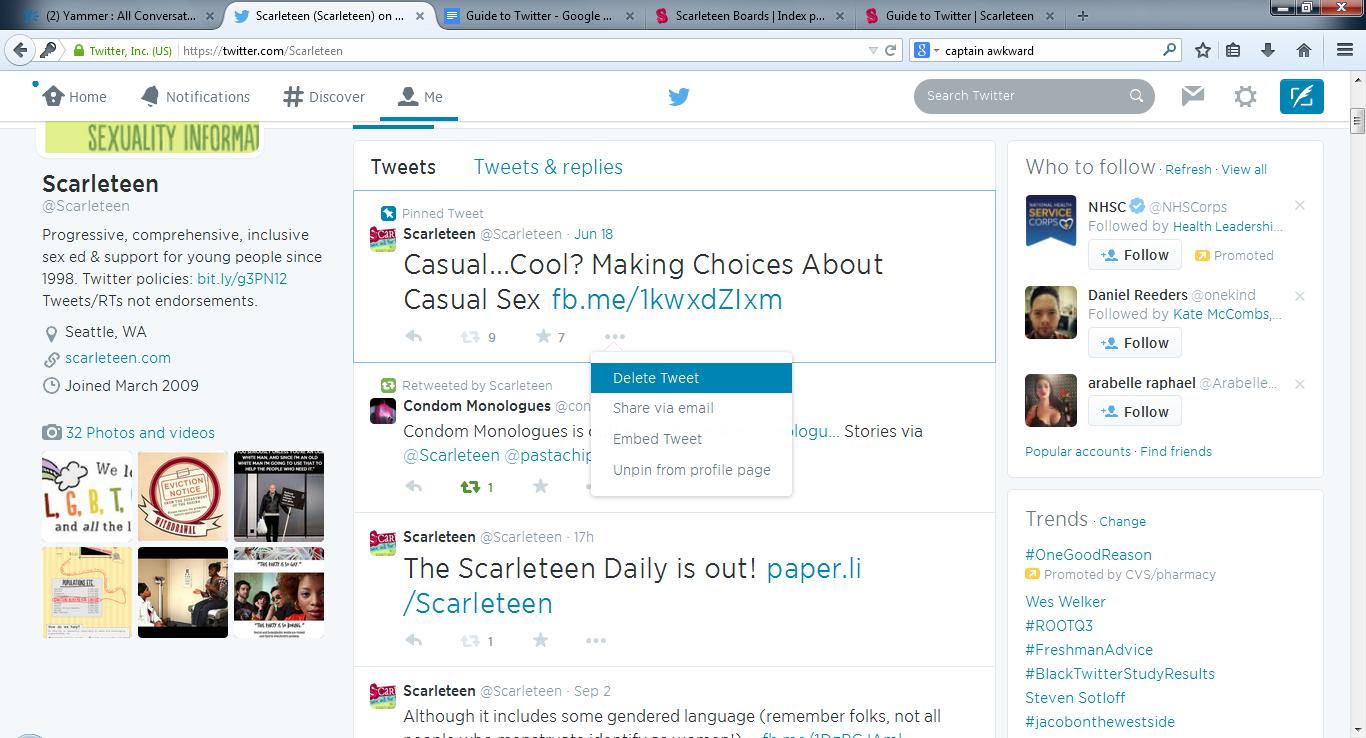Follow Daniel Reeders
This screenshot has width=1366, height=738.
[x=1135, y=343]
